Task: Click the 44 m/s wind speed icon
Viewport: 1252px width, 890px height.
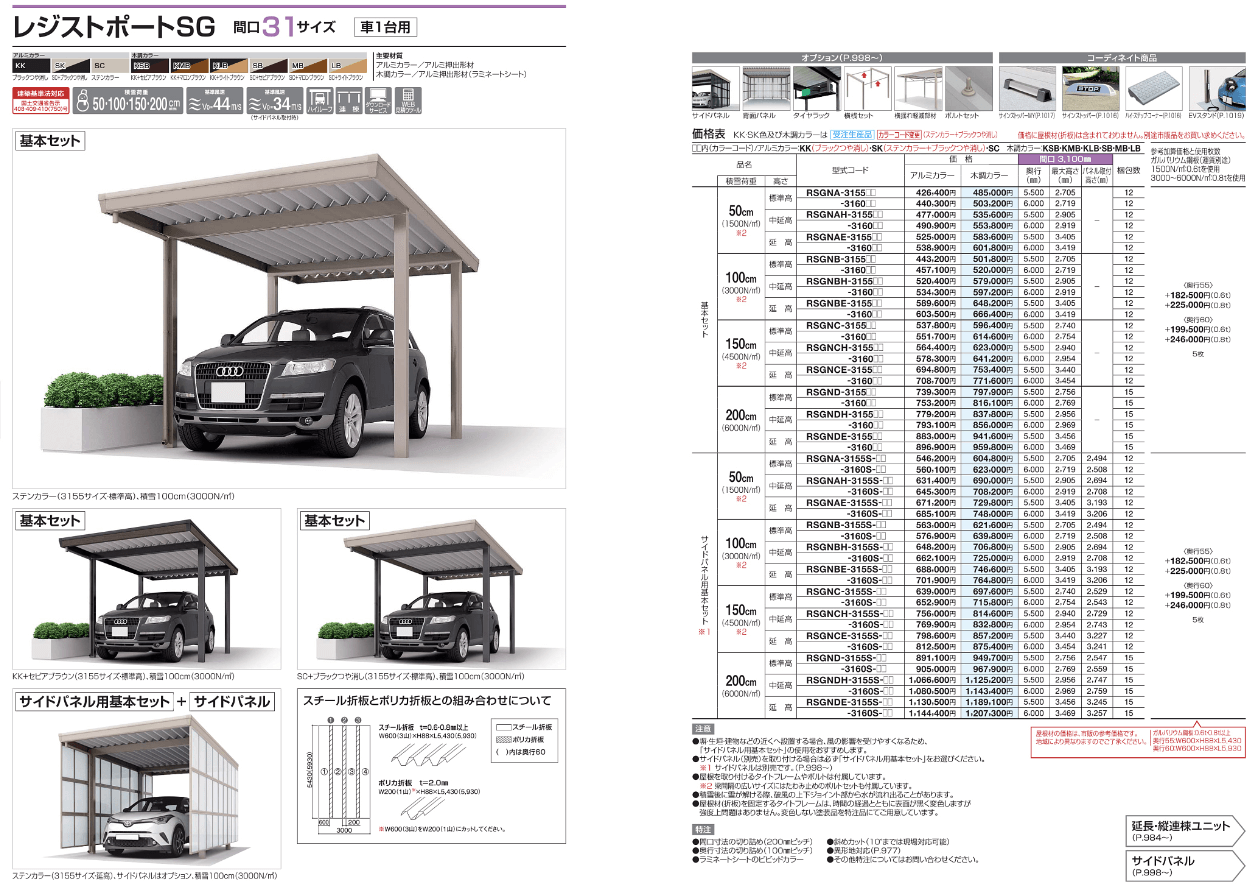Action: 216,100
